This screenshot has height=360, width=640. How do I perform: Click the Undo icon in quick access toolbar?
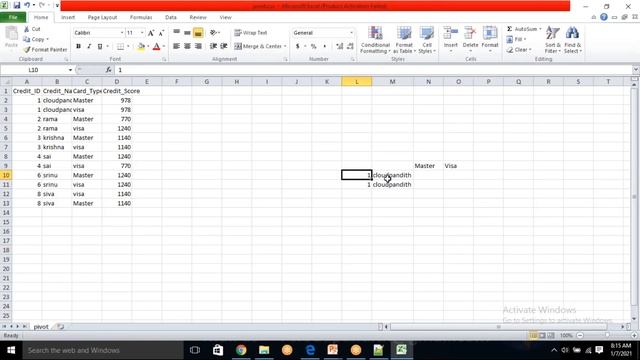tap(27, 6)
